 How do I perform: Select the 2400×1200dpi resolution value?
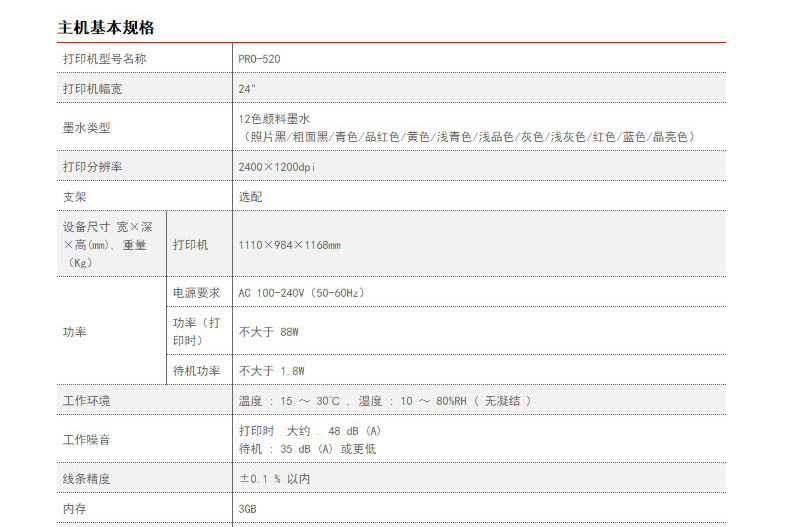click(274, 166)
